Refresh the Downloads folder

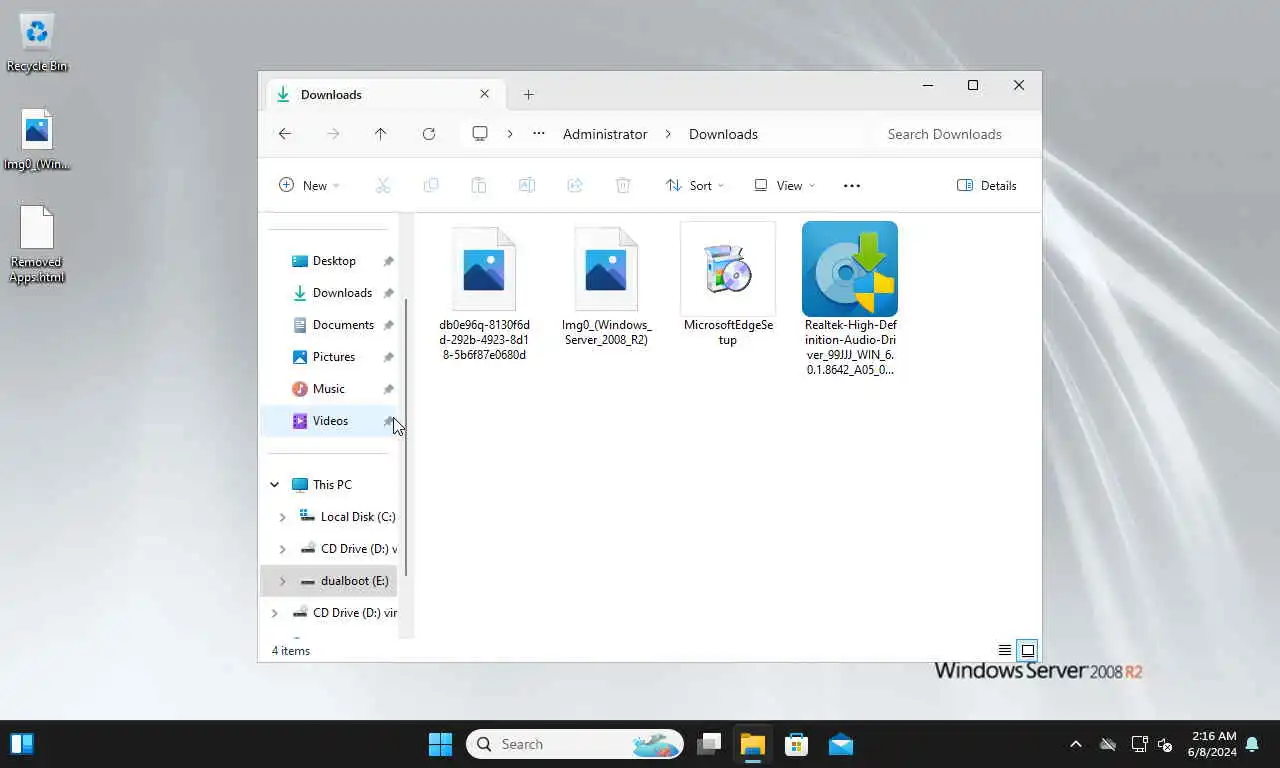pyautogui.click(x=429, y=134)
